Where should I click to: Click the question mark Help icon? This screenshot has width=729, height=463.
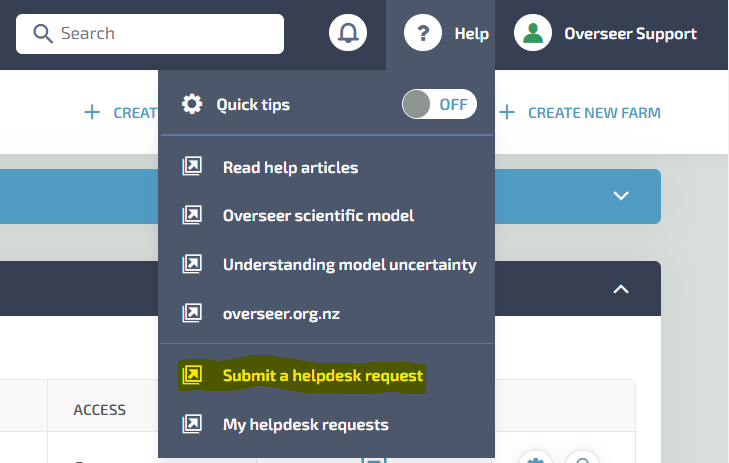click(423, 33)
